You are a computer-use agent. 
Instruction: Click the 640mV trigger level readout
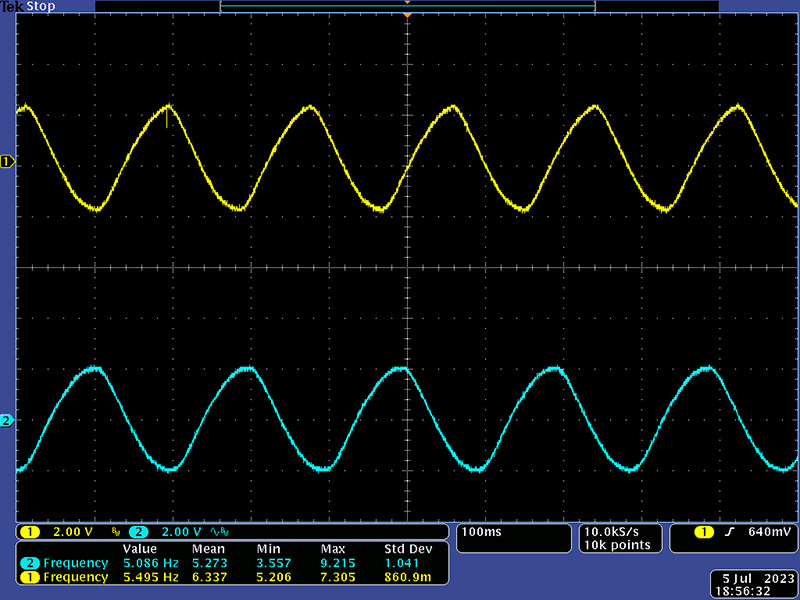click(x=769, y=532)
